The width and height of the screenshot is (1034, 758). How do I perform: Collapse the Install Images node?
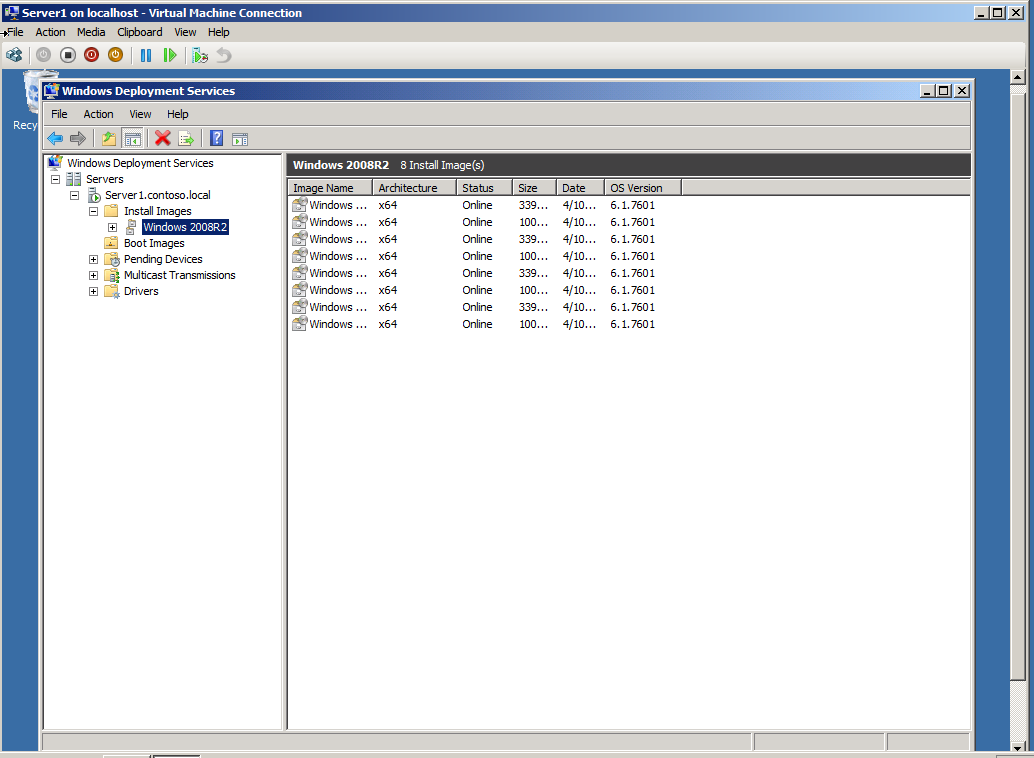pyautogui.click(x=94, y=211)
